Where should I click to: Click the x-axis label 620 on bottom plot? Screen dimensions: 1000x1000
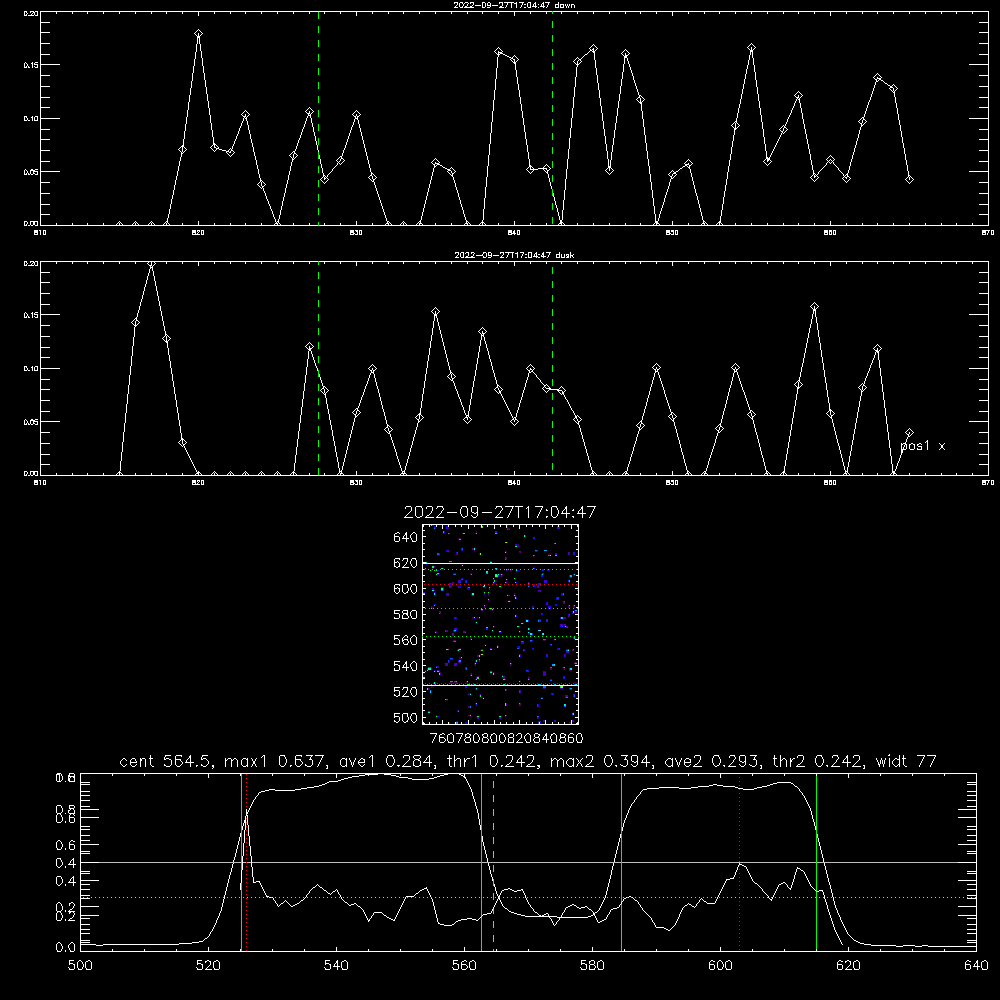[848, 966]
